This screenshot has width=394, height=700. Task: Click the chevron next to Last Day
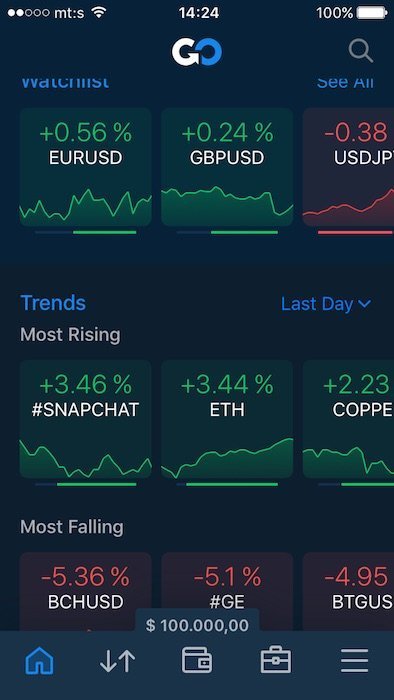(364, 304)
